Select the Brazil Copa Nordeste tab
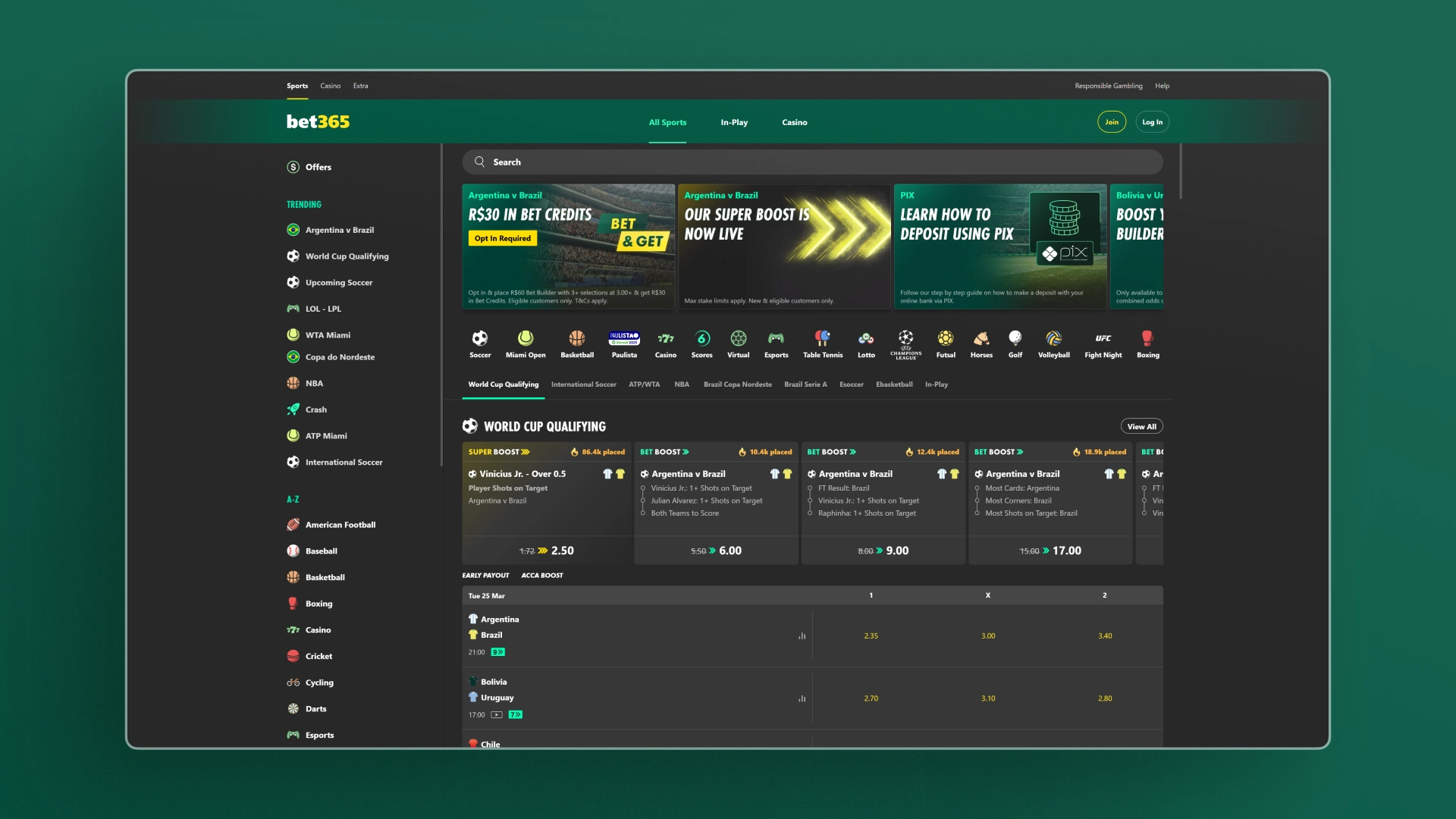The width and height of the screenshot is (1456, 819). (x=738, y=384)
